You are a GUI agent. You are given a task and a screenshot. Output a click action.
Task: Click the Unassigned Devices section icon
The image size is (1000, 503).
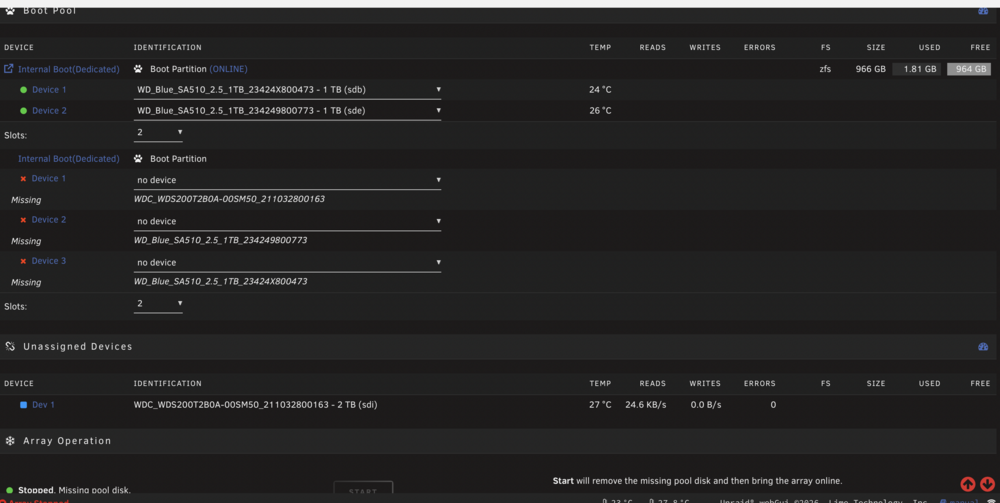click(10, 346)
